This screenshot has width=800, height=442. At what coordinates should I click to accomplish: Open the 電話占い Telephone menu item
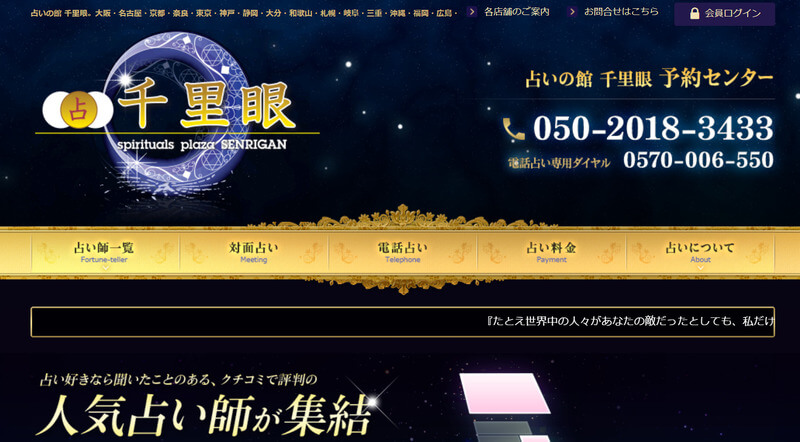(x=403, y=253)
